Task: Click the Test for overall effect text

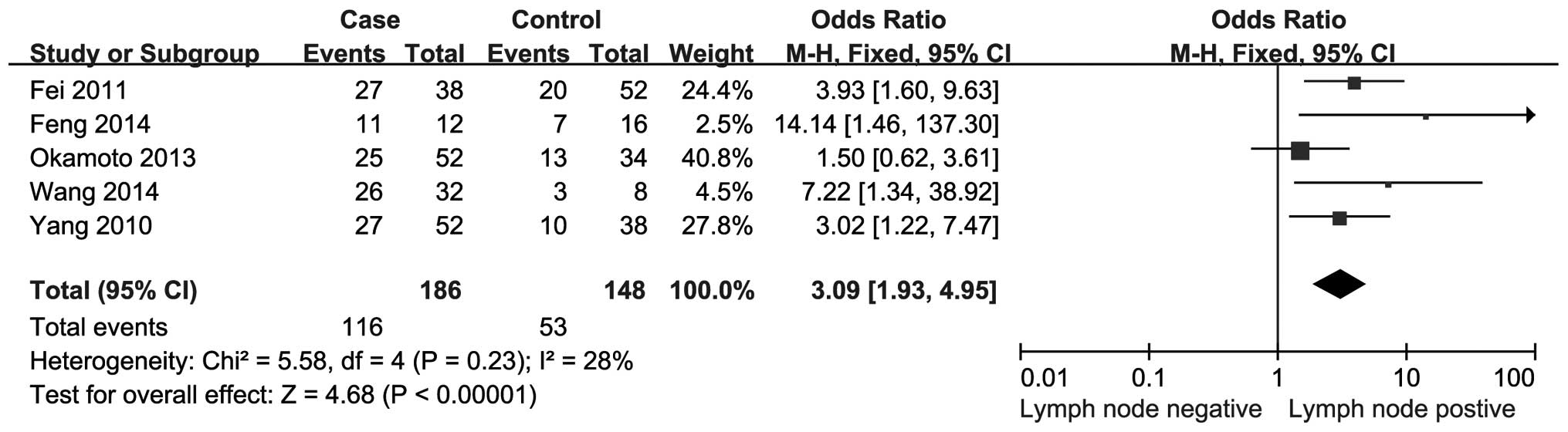Action: 283,395
